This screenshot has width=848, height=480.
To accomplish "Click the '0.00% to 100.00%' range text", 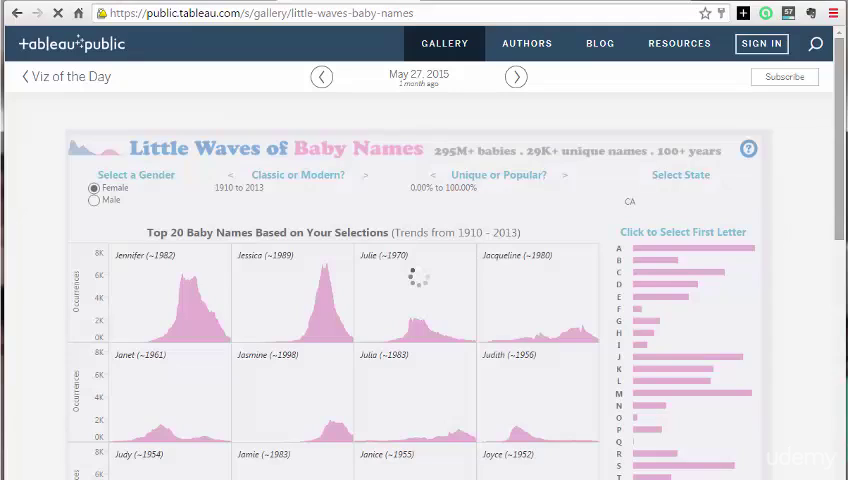I will tap(443, 188).
